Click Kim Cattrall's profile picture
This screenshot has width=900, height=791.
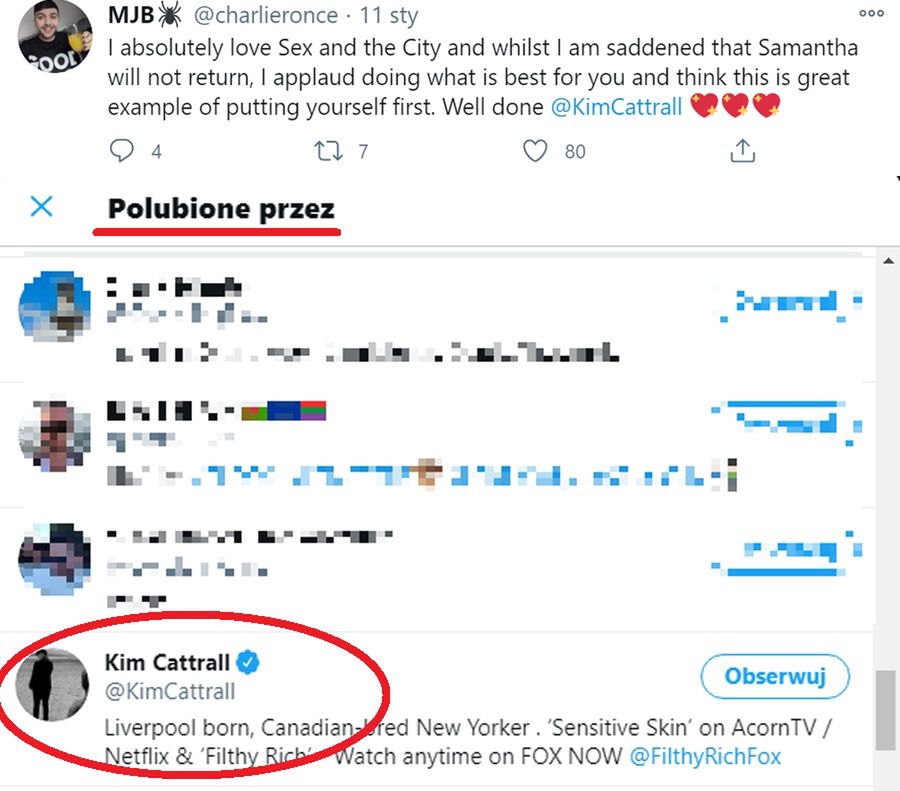pyautogui.click(x=54, y=685)
